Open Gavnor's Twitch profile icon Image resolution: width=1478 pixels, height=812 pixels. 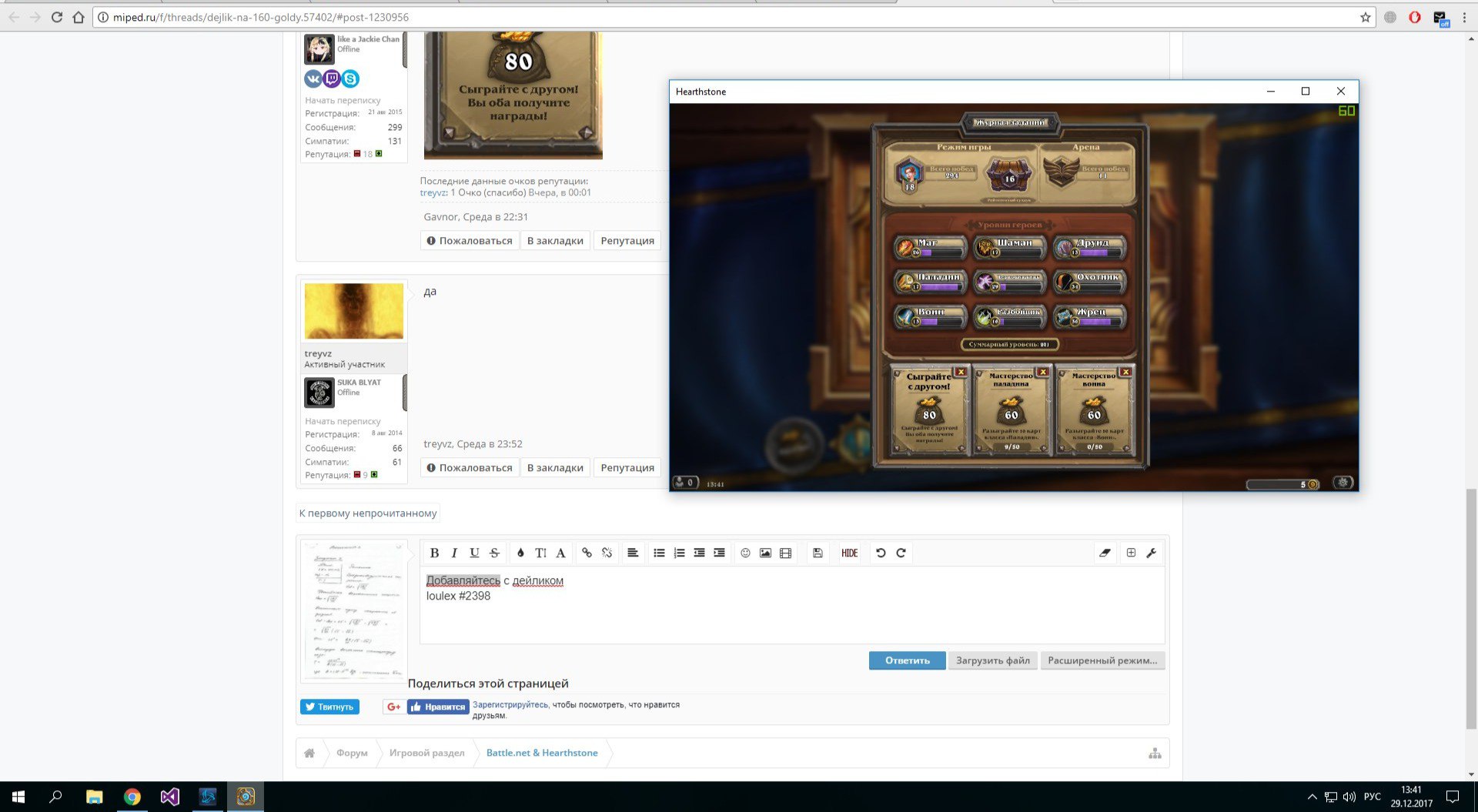coord(332,79)
